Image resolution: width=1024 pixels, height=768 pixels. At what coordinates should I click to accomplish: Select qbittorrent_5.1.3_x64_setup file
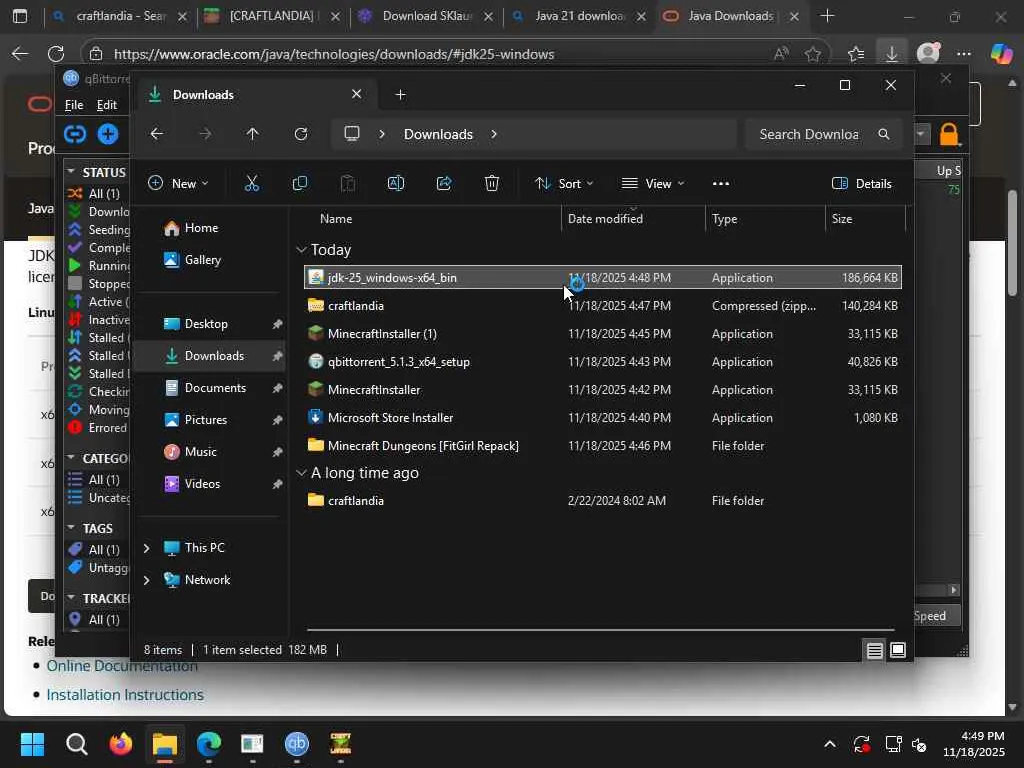pyautogui.click(x=603, y=362)
